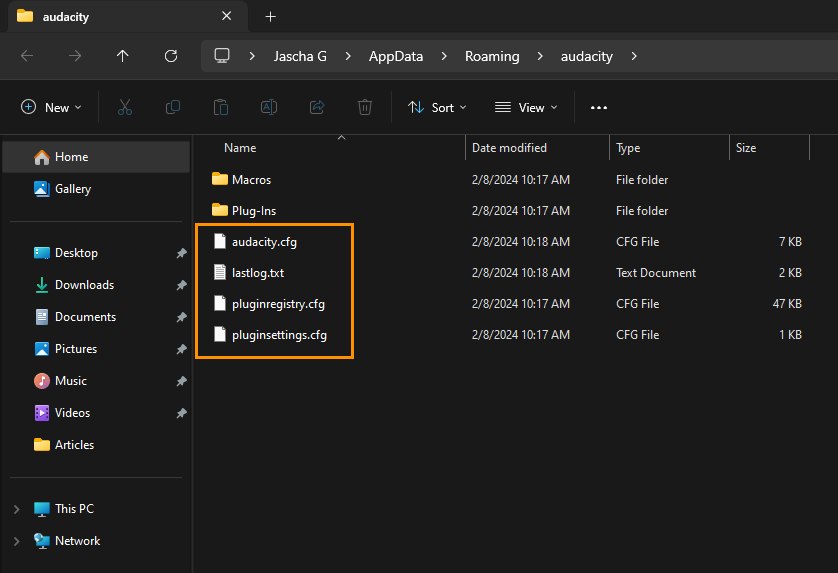Click the Cut scissors icon
This screenshot has height=573, width=838.
[125, 107]
